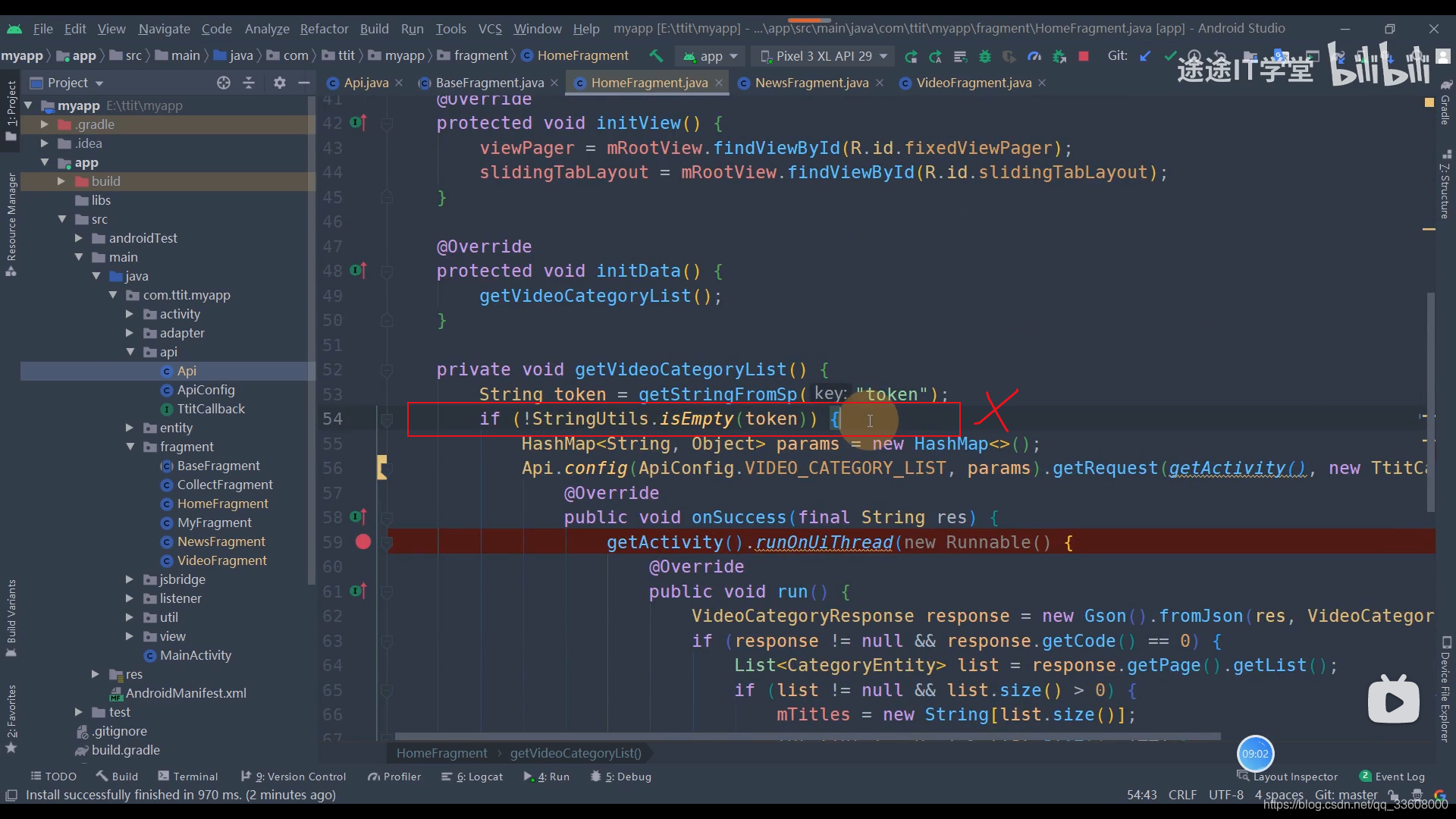Toggle the Build Variants side panel

(x=11, y=618)
